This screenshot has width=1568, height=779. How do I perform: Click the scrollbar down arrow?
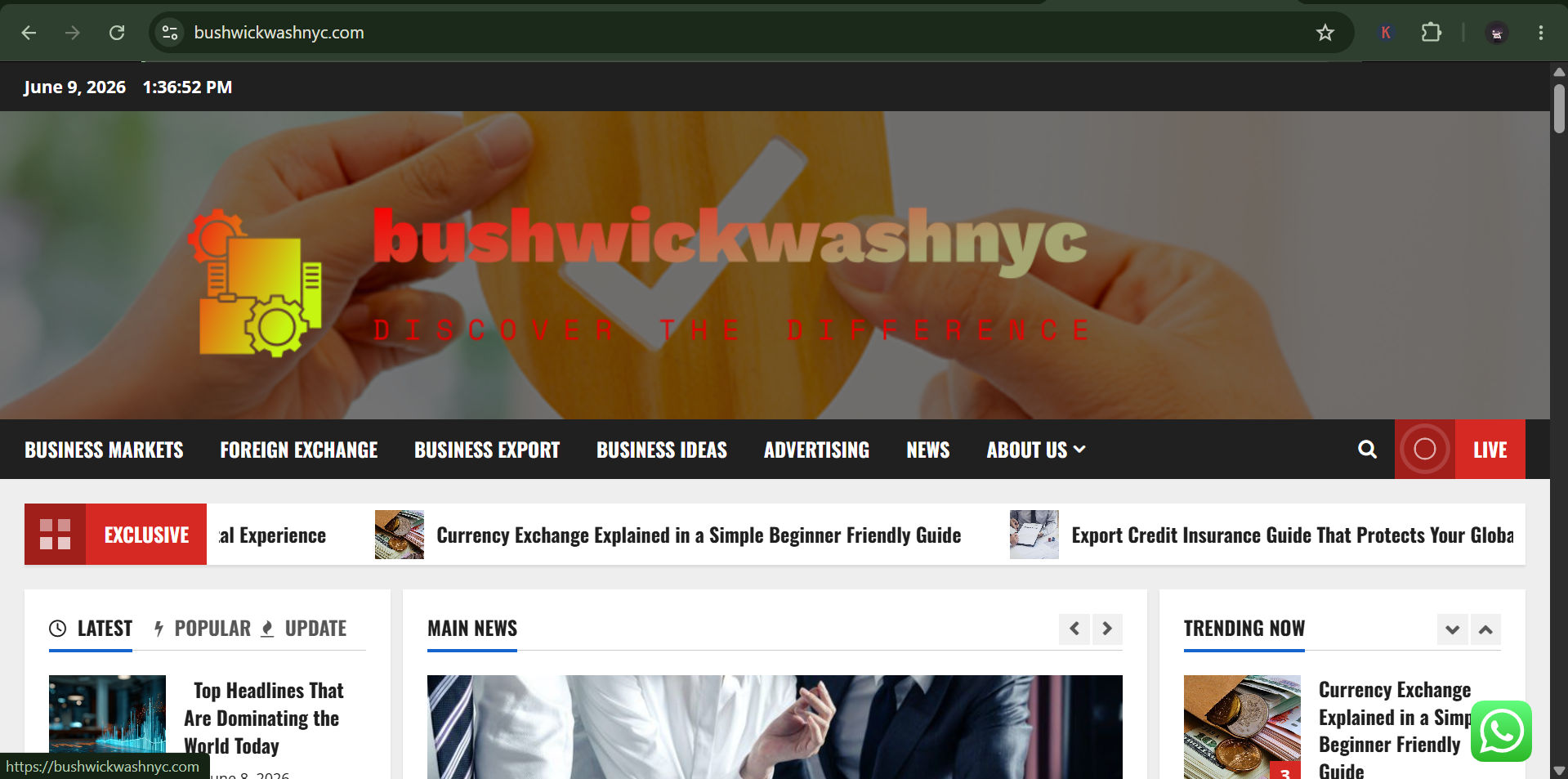coord(1559,771)
